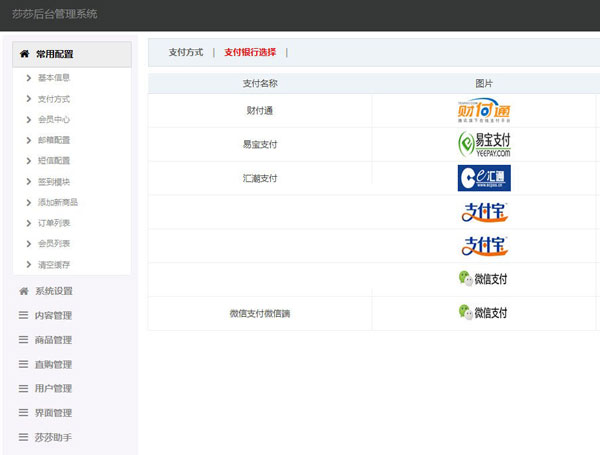
Task: Open 支付方式 in the sidebar
Action: click(x=54, y=99)
